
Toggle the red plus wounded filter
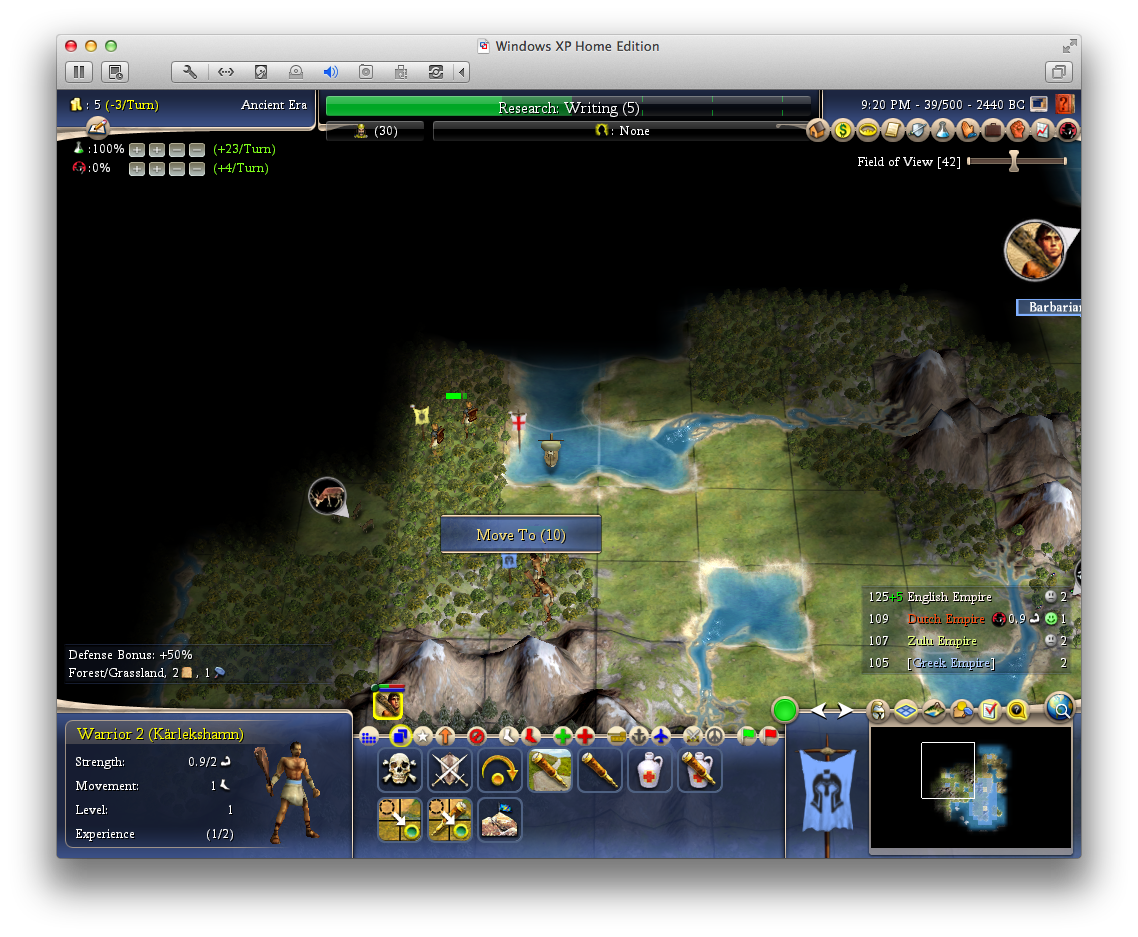point(584,737)
